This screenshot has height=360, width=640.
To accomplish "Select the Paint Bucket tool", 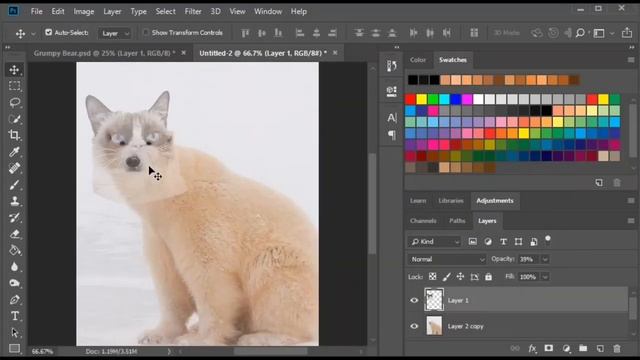I will [14, 250].
